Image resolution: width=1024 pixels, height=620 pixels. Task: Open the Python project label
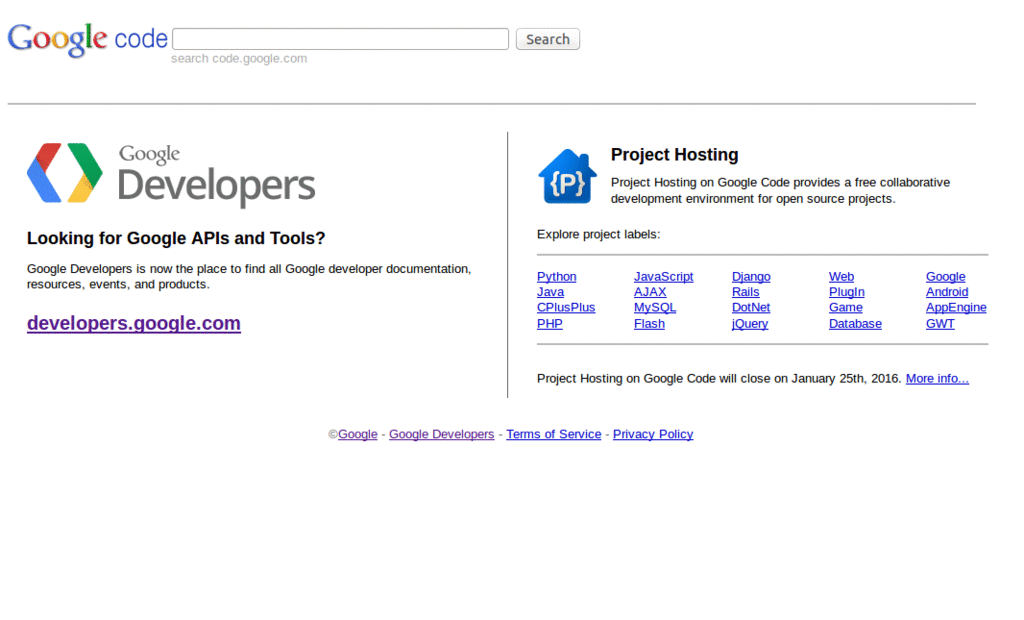[556, 276]
